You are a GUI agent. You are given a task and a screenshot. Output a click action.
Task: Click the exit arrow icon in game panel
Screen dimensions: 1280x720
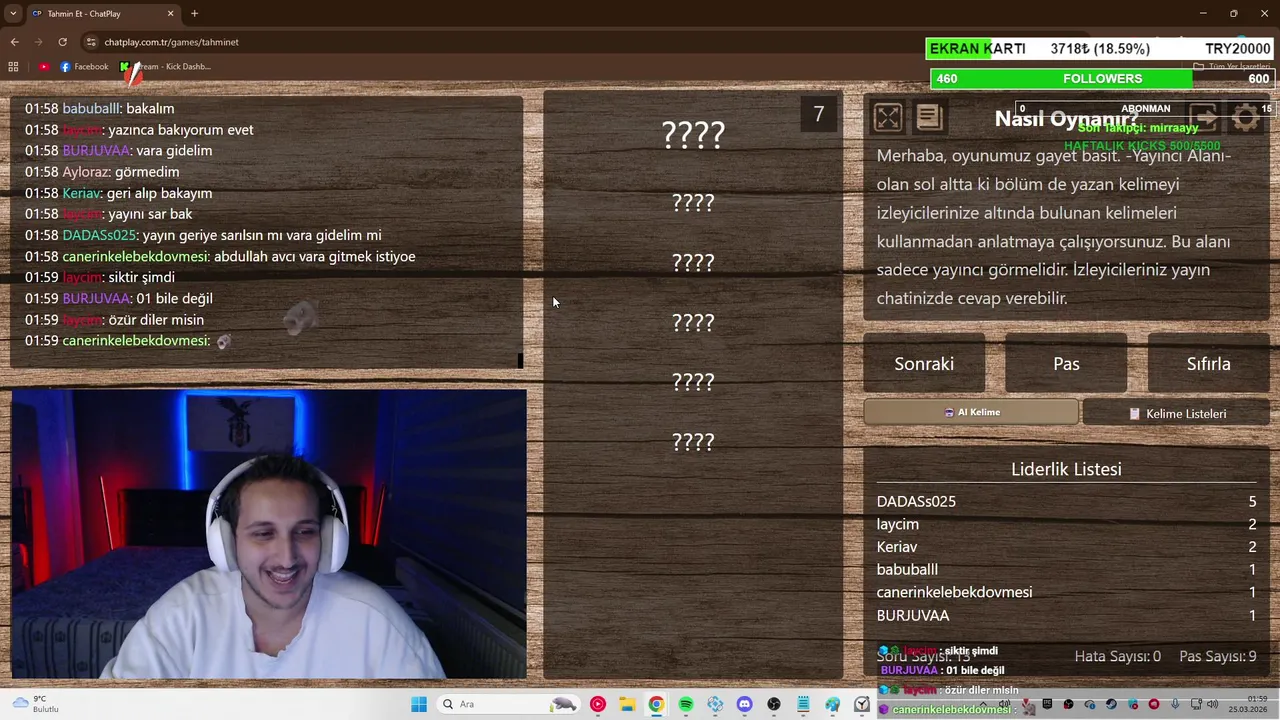(x=1204, y=118)
